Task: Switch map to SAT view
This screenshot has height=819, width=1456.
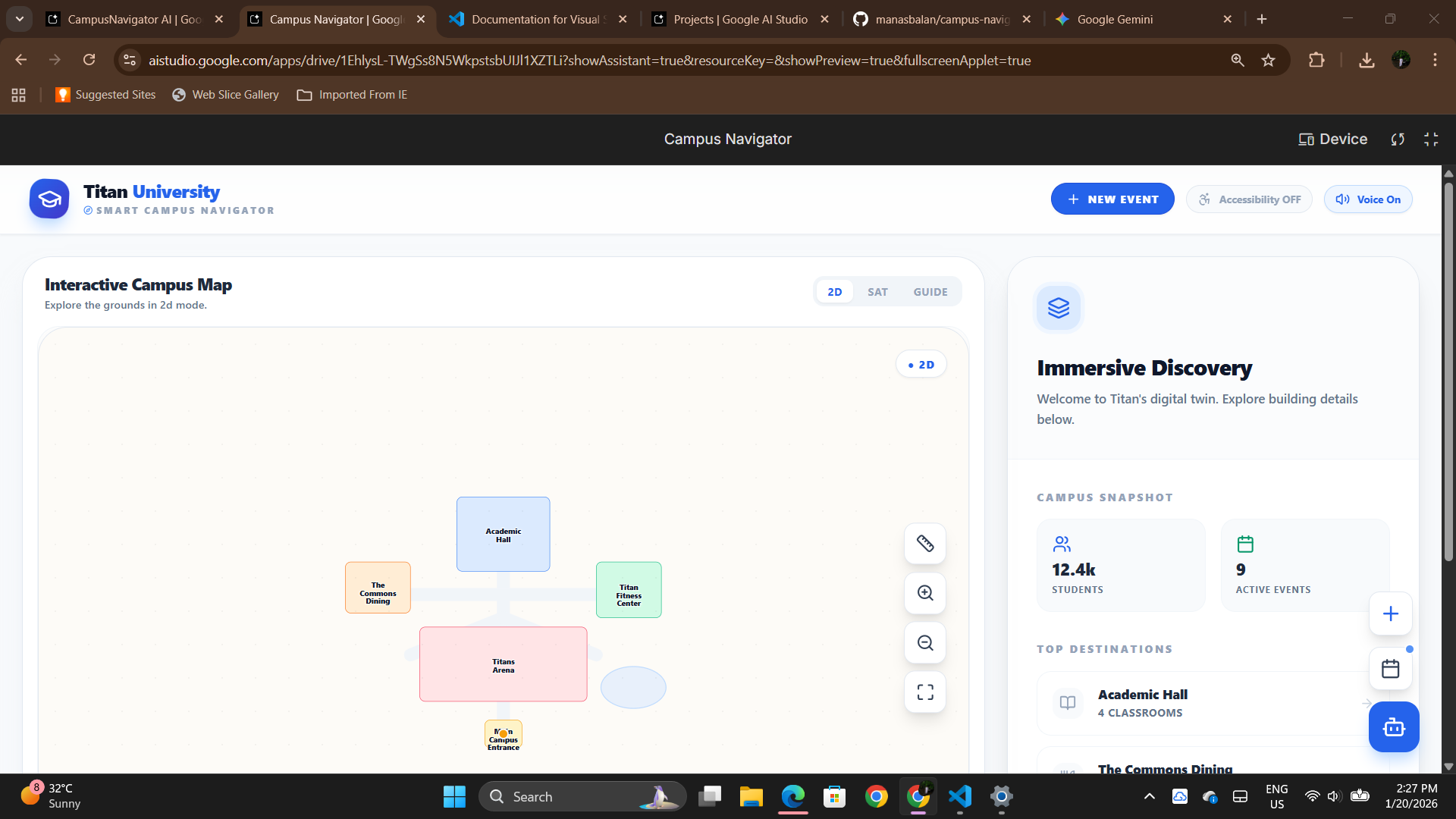Action: click(x=877, y=292)
